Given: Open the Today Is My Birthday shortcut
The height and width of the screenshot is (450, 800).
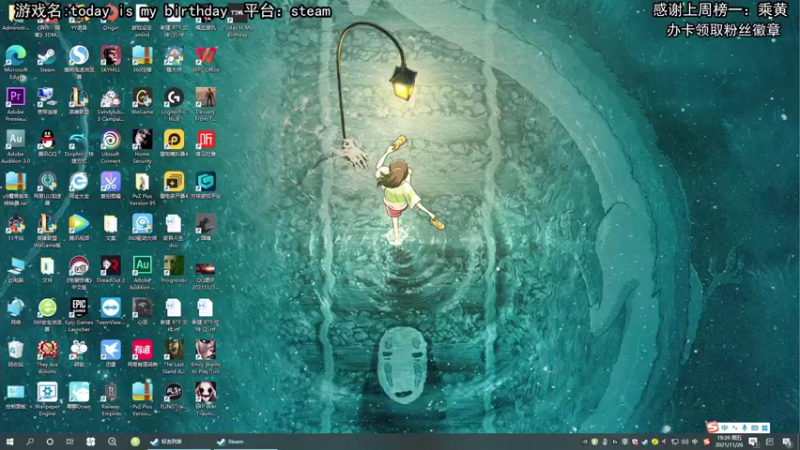Looking at the screenshot, I should [238, 20].
